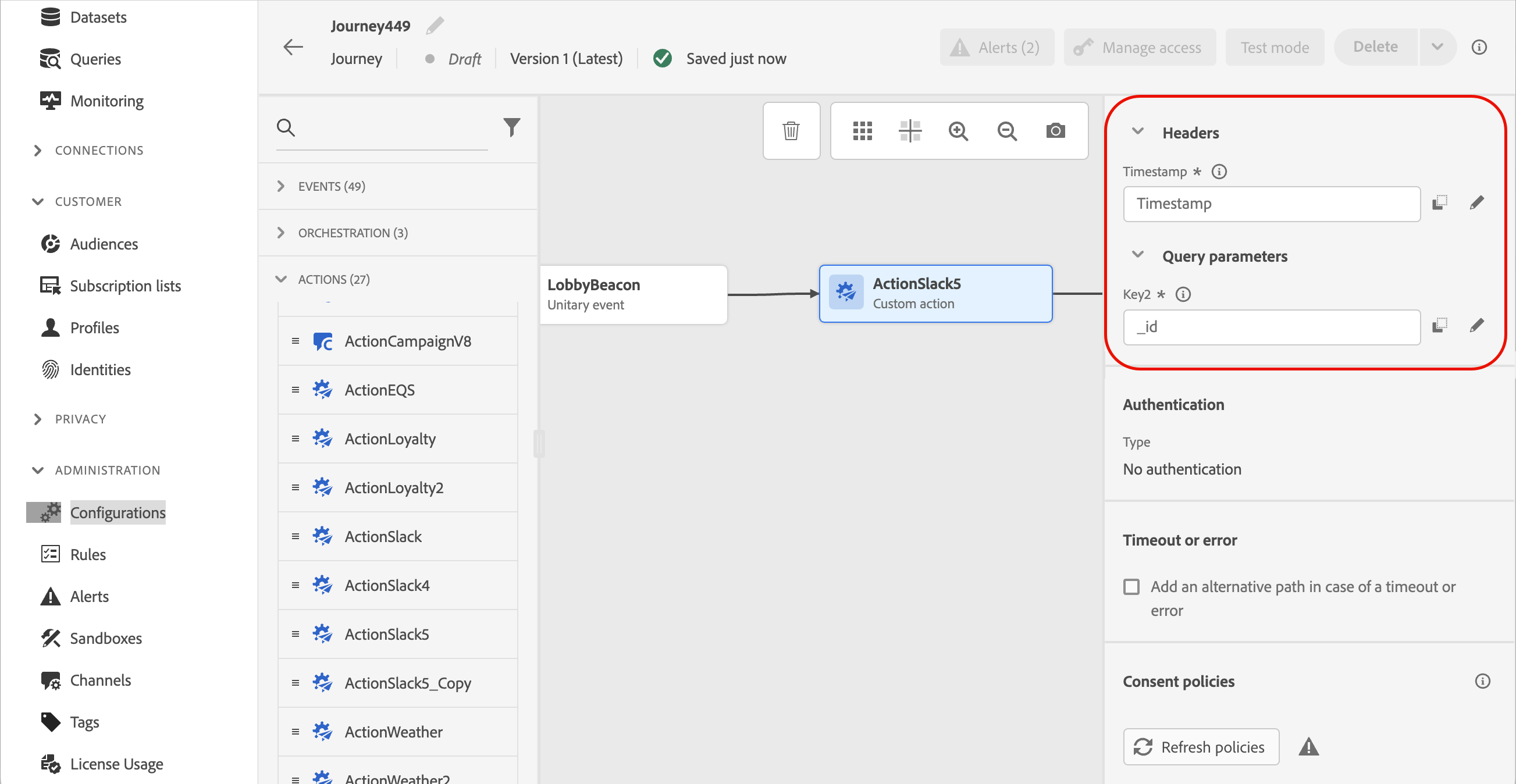The height and width of the screenshot is (784, 1516).
Task: Click the zoom in magnifier icon
Action: (x=958, y=131)
